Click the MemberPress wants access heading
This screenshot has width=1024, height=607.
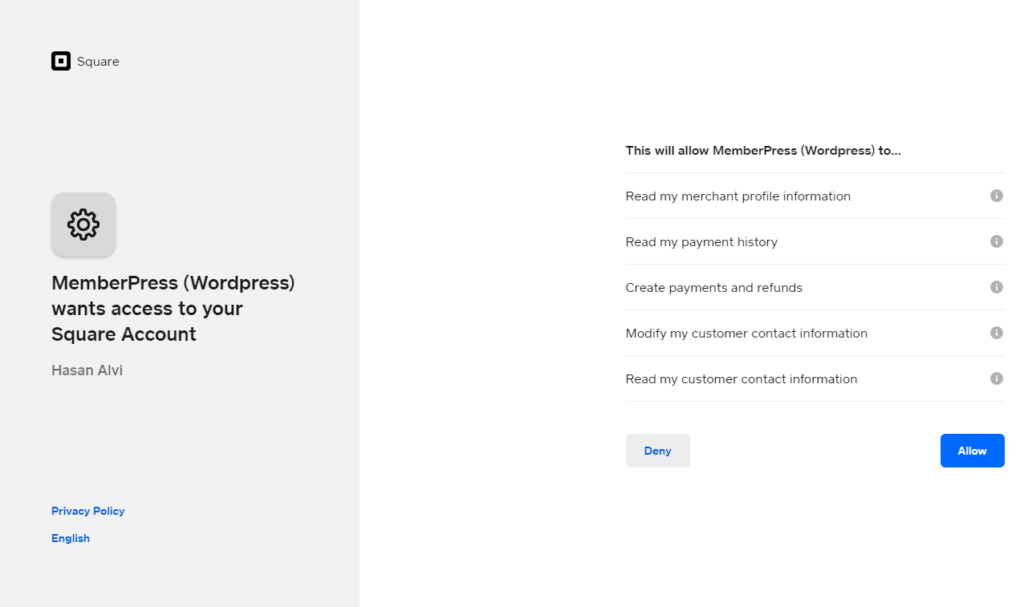coord(172,308)
